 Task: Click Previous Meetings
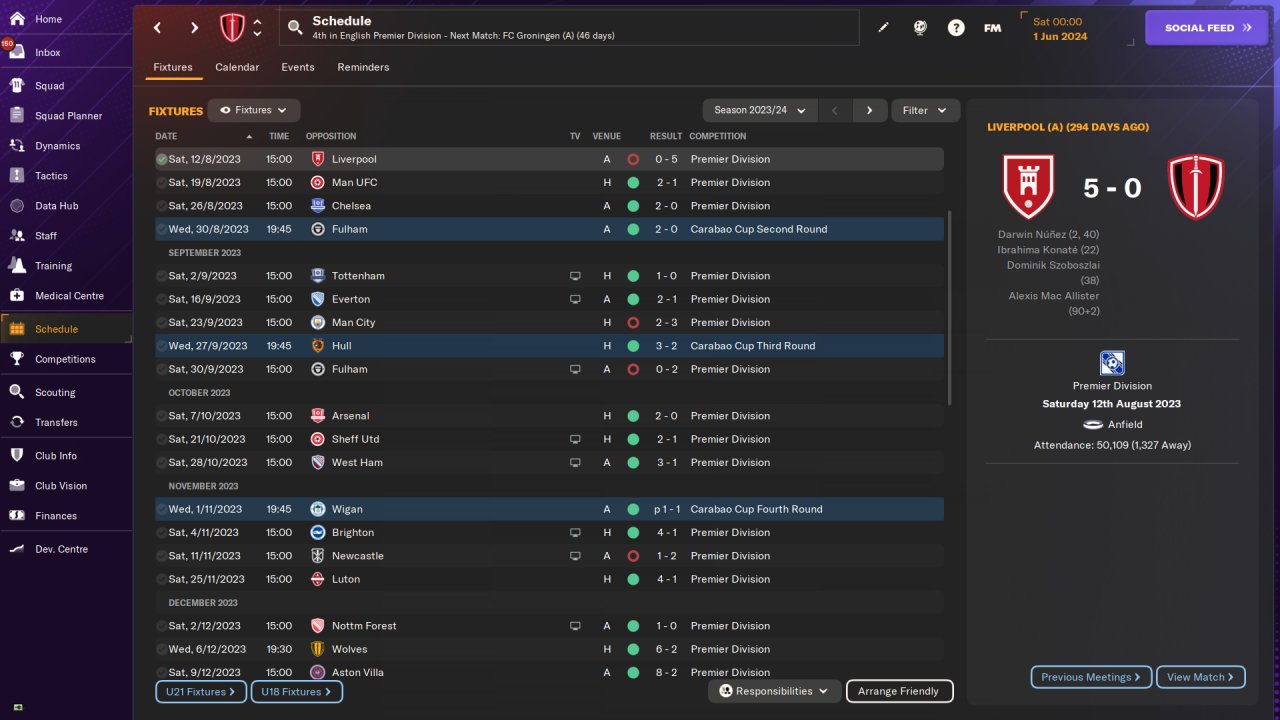[1091, 677]
